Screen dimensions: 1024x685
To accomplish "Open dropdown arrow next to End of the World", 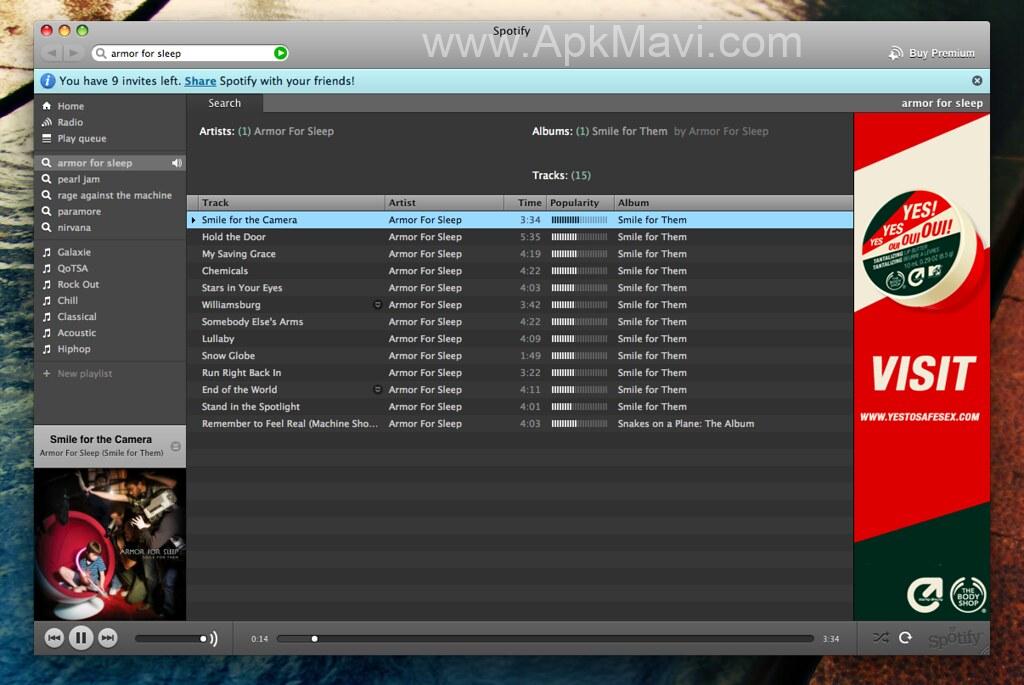I will pyautogui.click(x=377, y=390).
